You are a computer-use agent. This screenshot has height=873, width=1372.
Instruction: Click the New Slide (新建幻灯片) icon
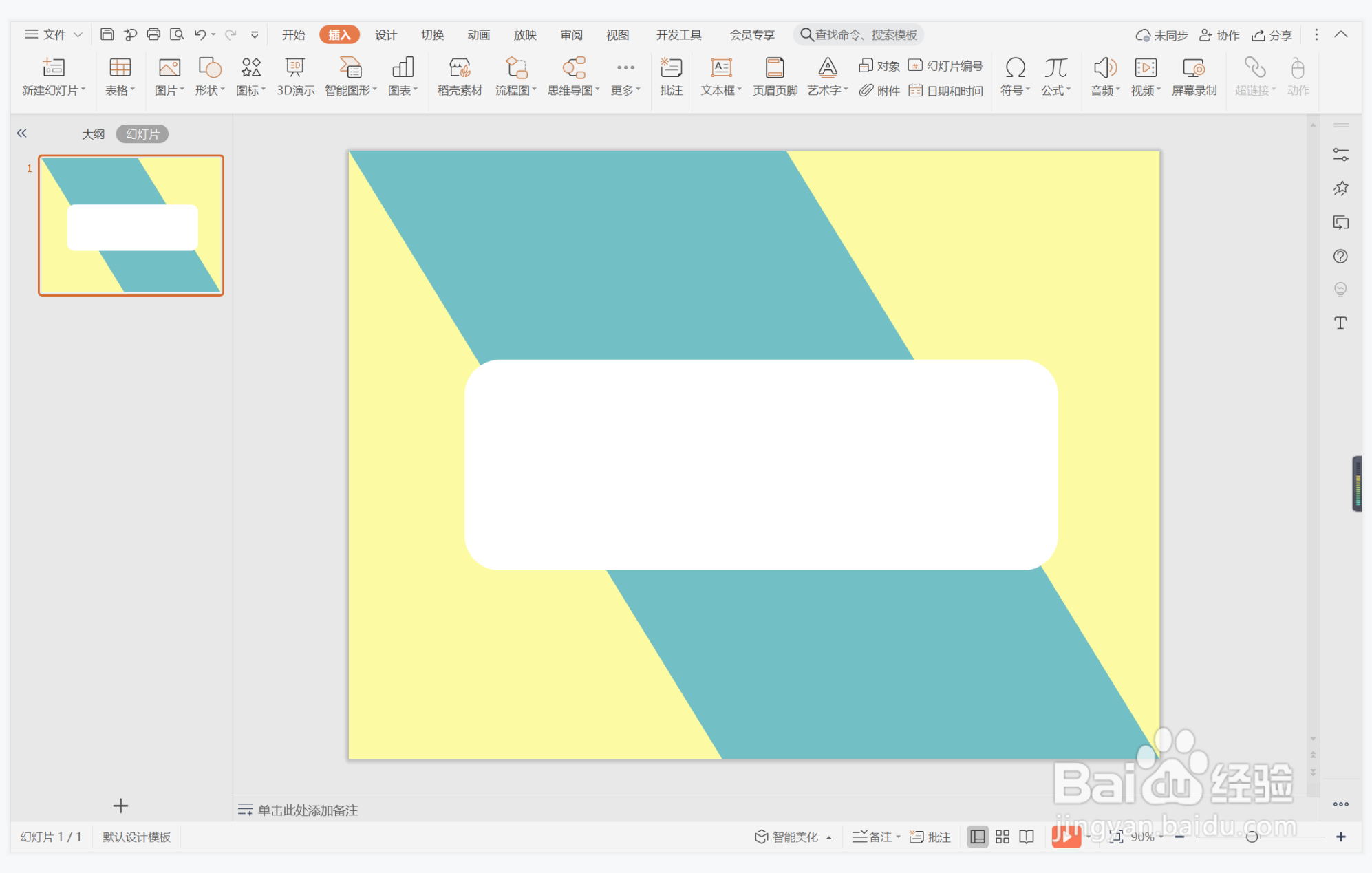coord(54,68)
